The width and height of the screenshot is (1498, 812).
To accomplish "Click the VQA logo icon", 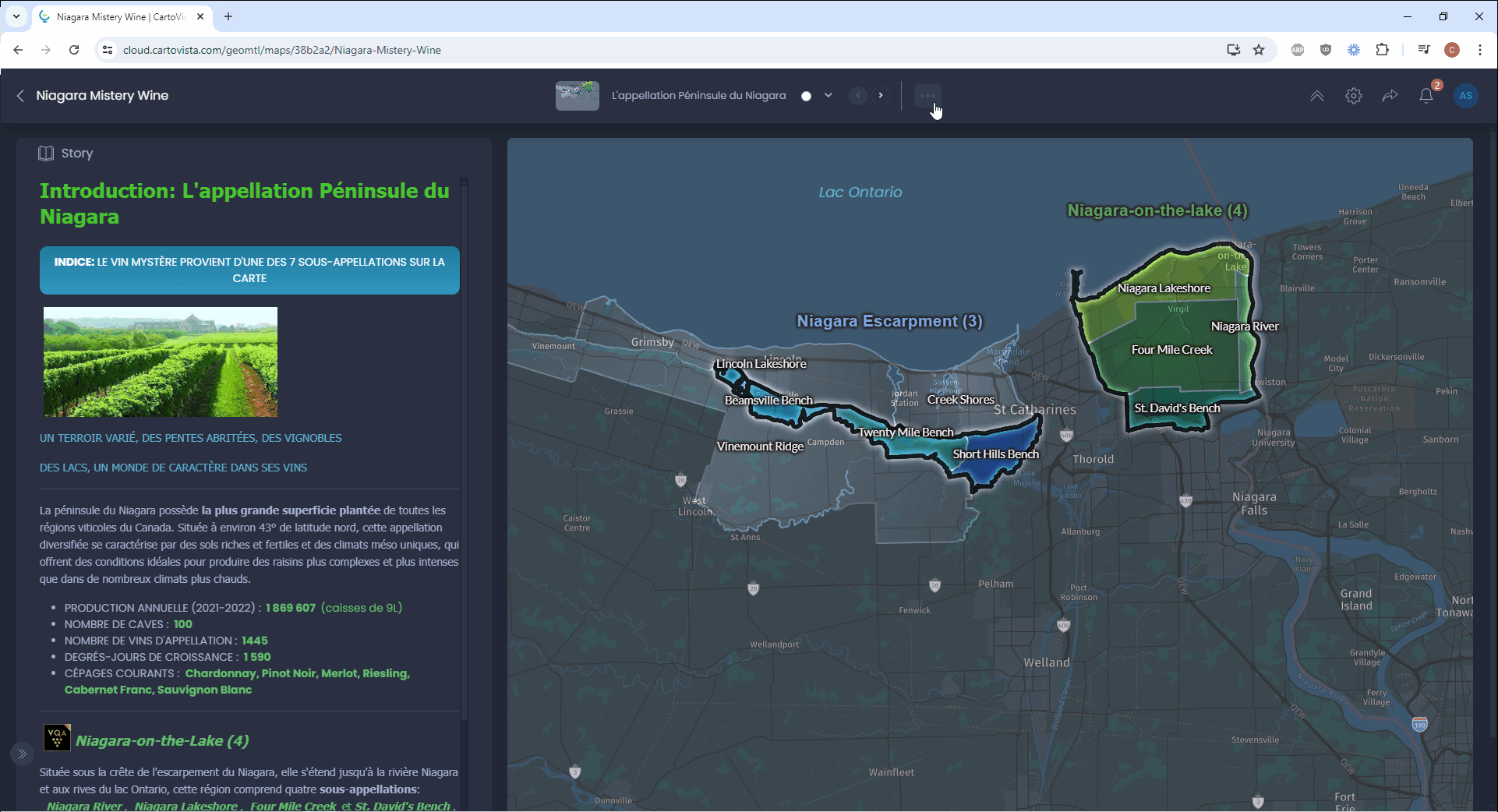I will point(57,737).
